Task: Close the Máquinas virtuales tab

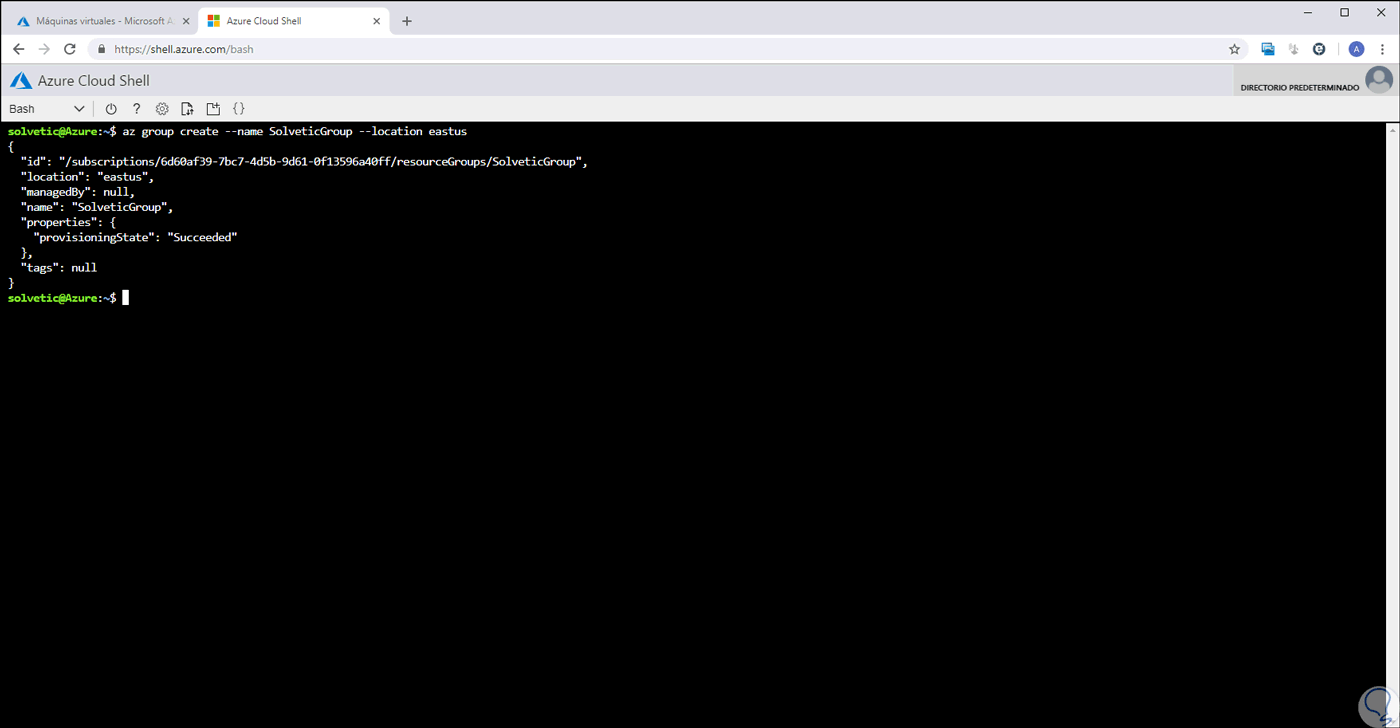Action: point(186,21)
